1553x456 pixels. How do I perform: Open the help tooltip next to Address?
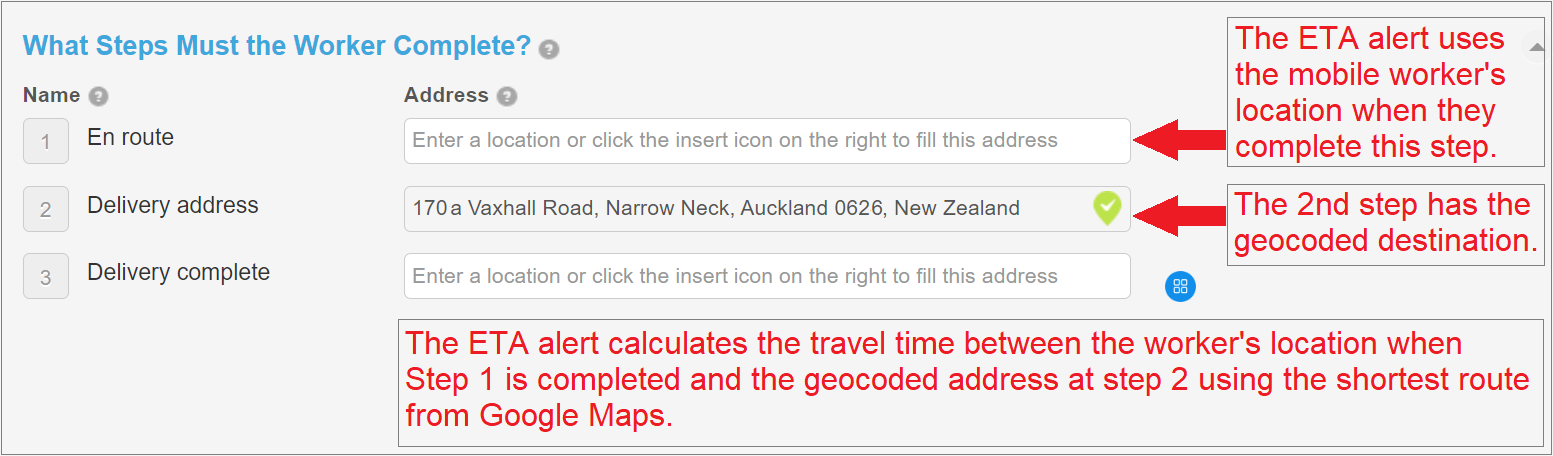pos(507,97)
